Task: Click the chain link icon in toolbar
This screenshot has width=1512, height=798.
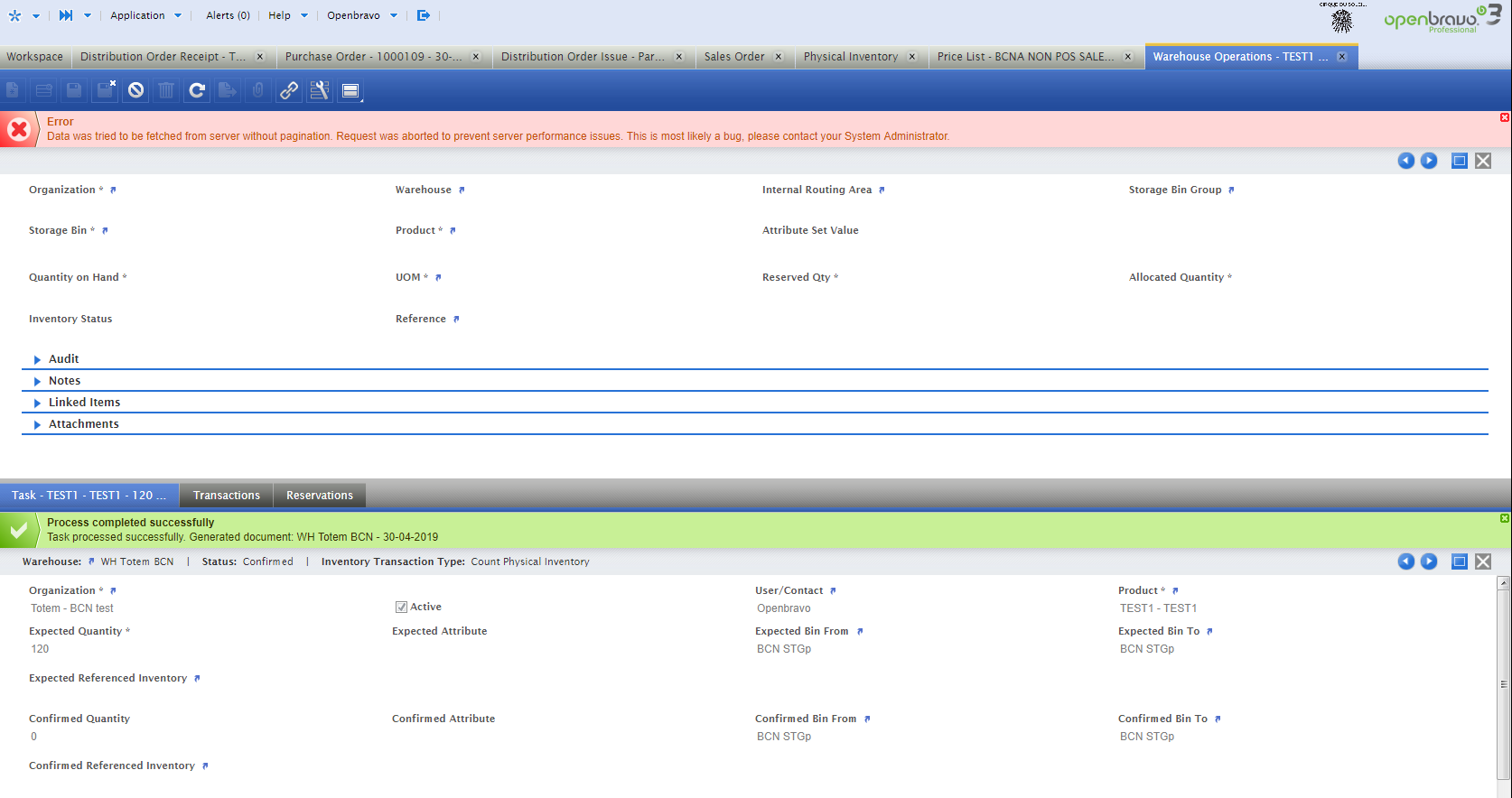Action: point(289,90)
